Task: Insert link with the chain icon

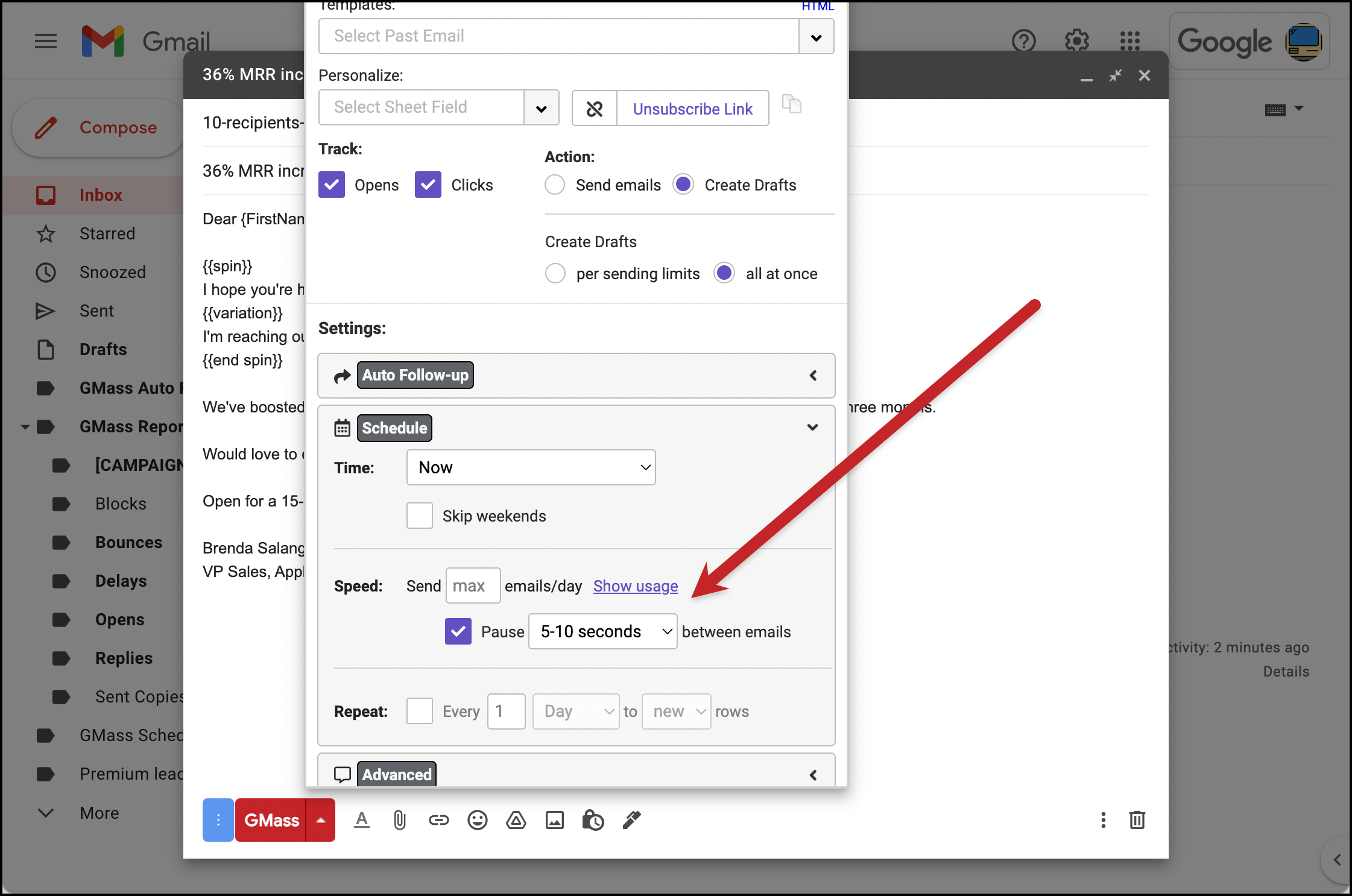Action: (438, 820)
